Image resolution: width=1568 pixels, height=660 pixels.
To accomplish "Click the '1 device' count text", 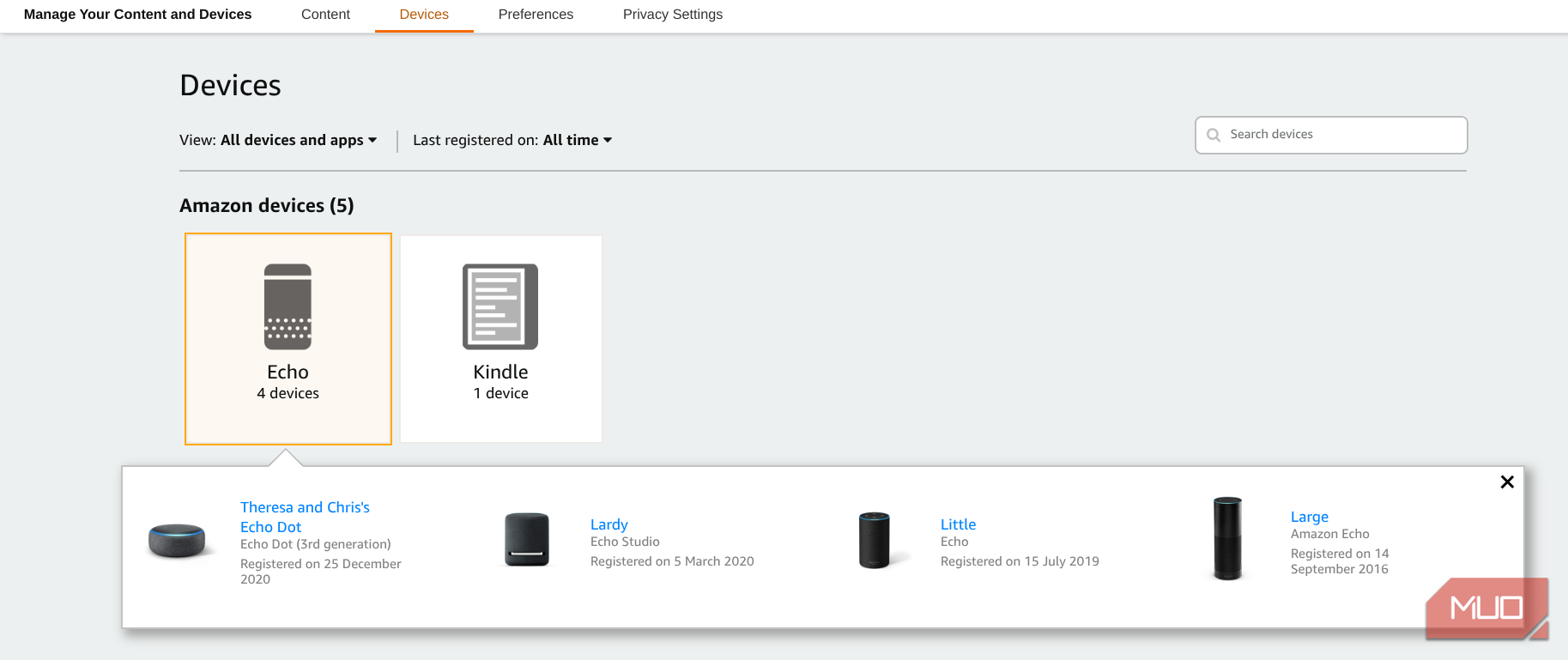I will pos(500,393).
